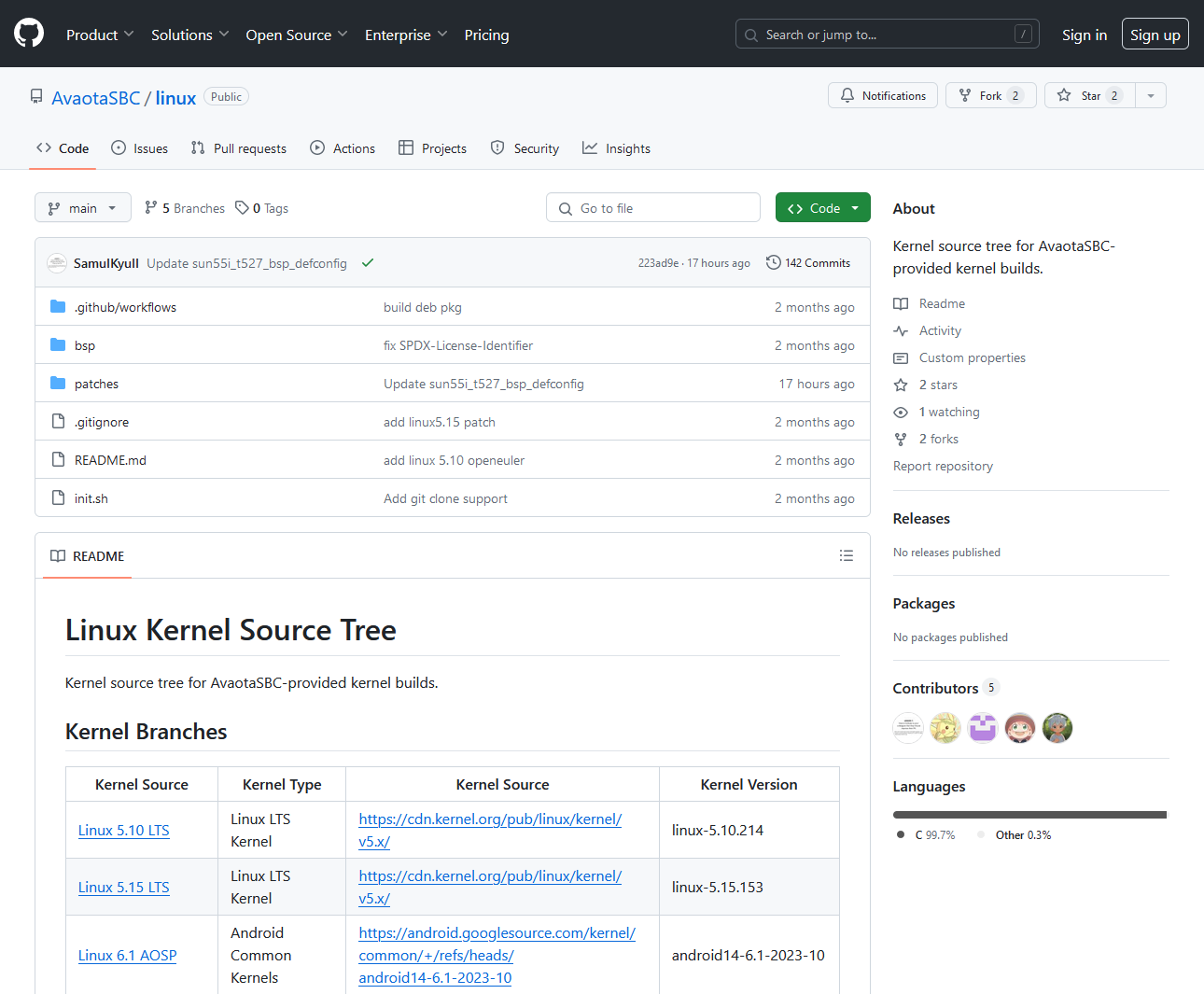Click the repository icon beside AvaotaSBC
The width and height of the screenshot is (1204, 994).
click(36, 96)
